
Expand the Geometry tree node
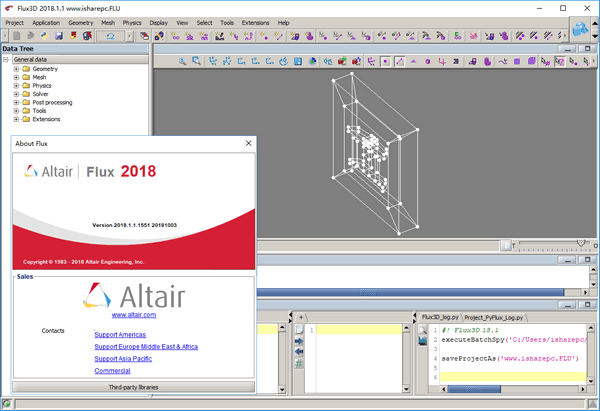tap(16, 70)
